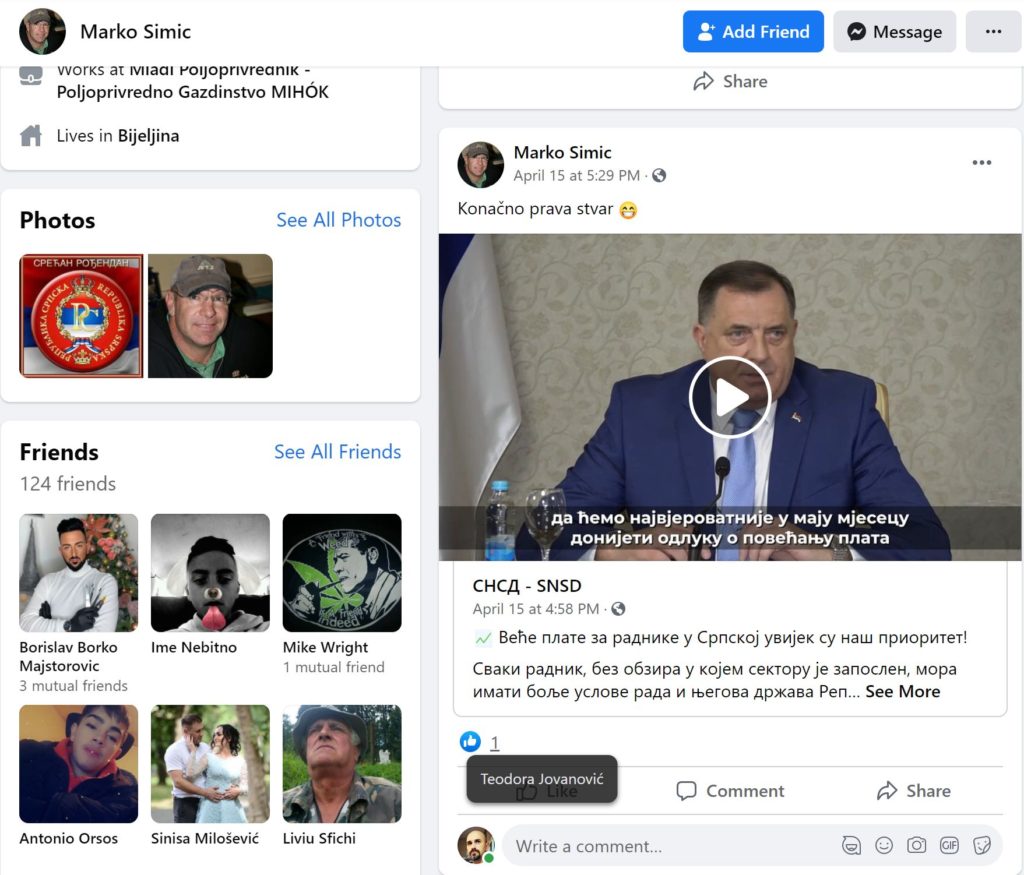Screen dimensions: 1024x875
Task: Open Borislav Borko Majstorovic's friend profile
Action: (79, 573)
